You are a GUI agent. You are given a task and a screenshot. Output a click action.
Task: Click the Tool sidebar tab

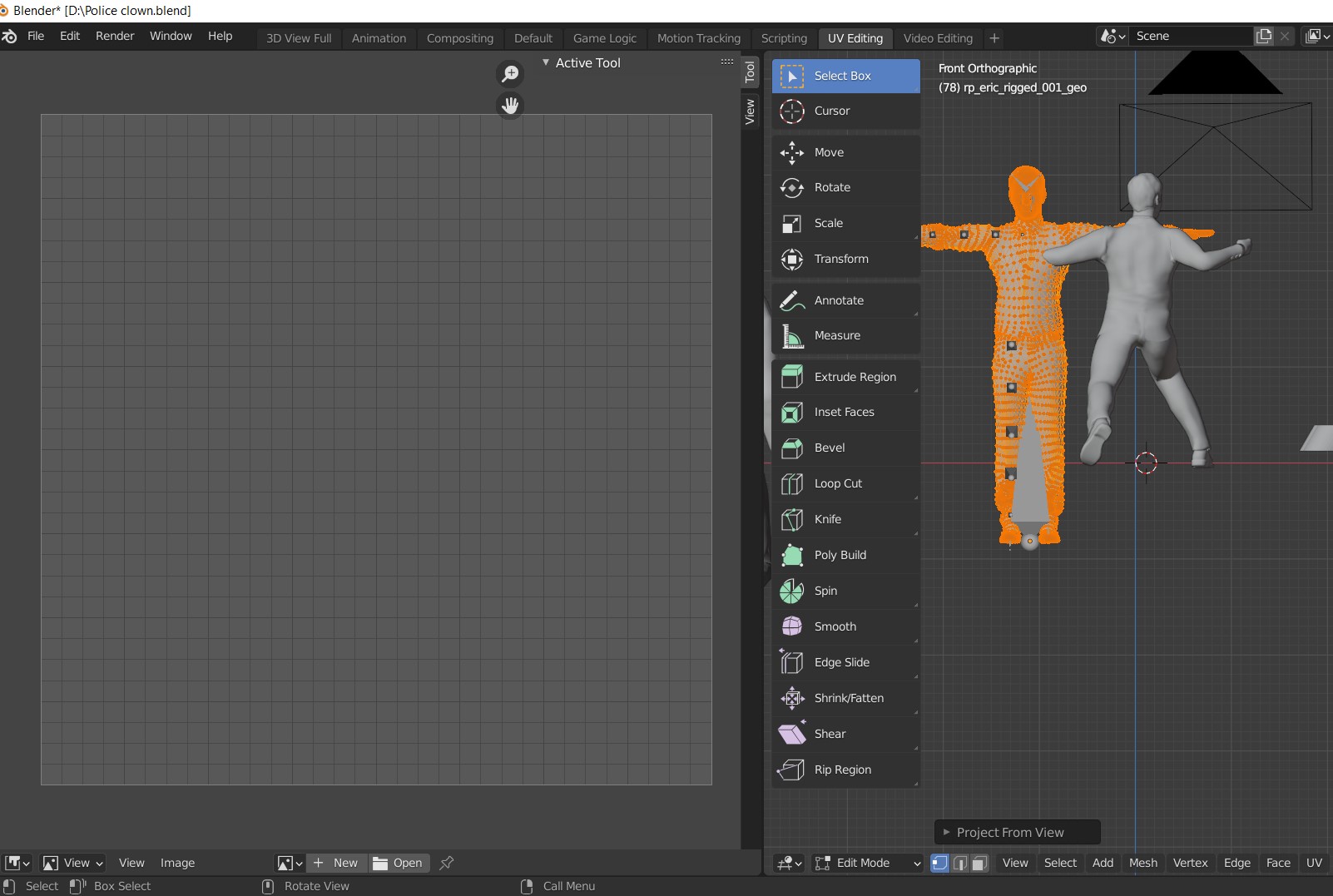click(x=750, y=72)
